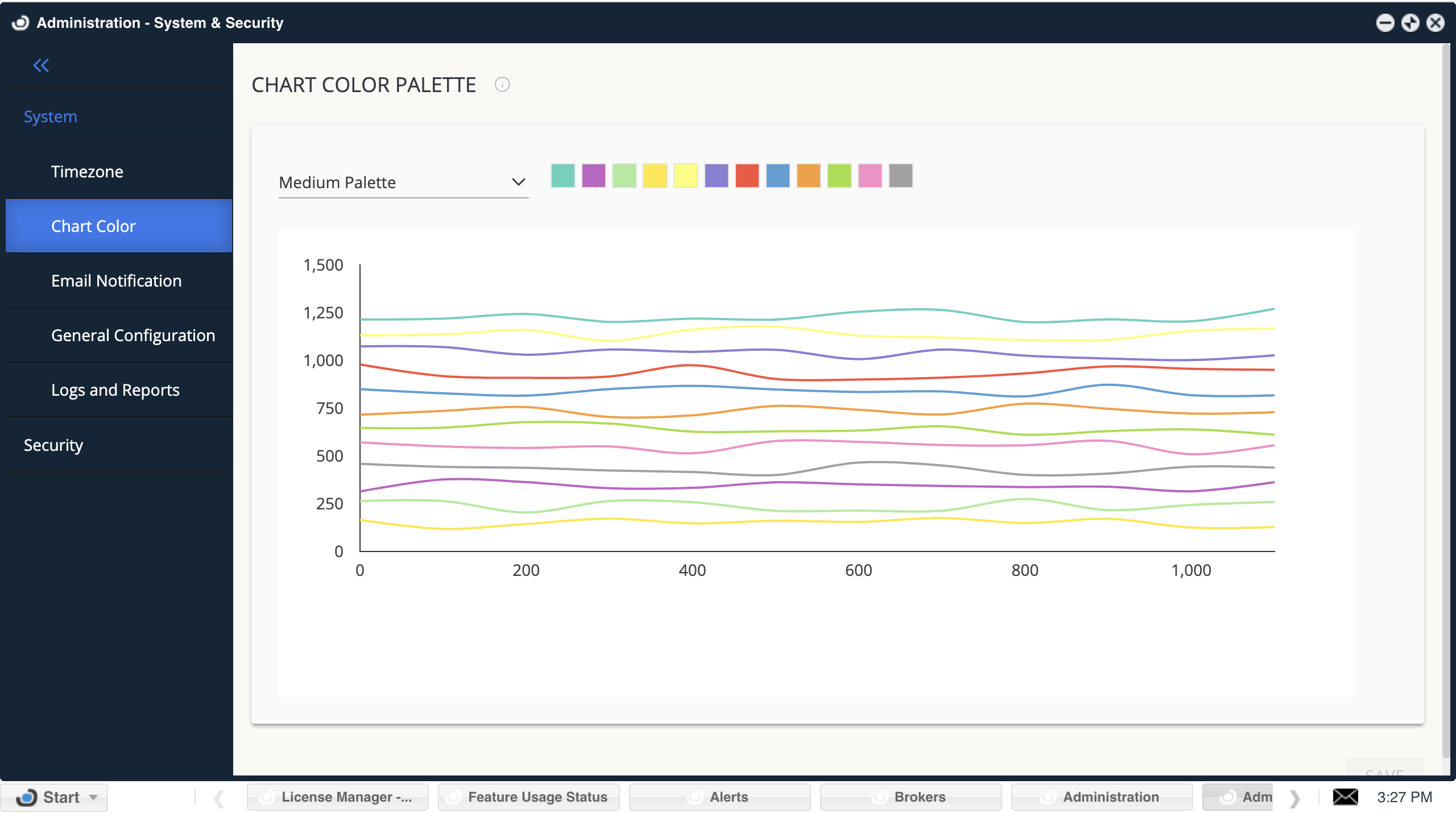Switch to License Manager taskbar window
Viewport: 1456px width, 813px height.
338,797
